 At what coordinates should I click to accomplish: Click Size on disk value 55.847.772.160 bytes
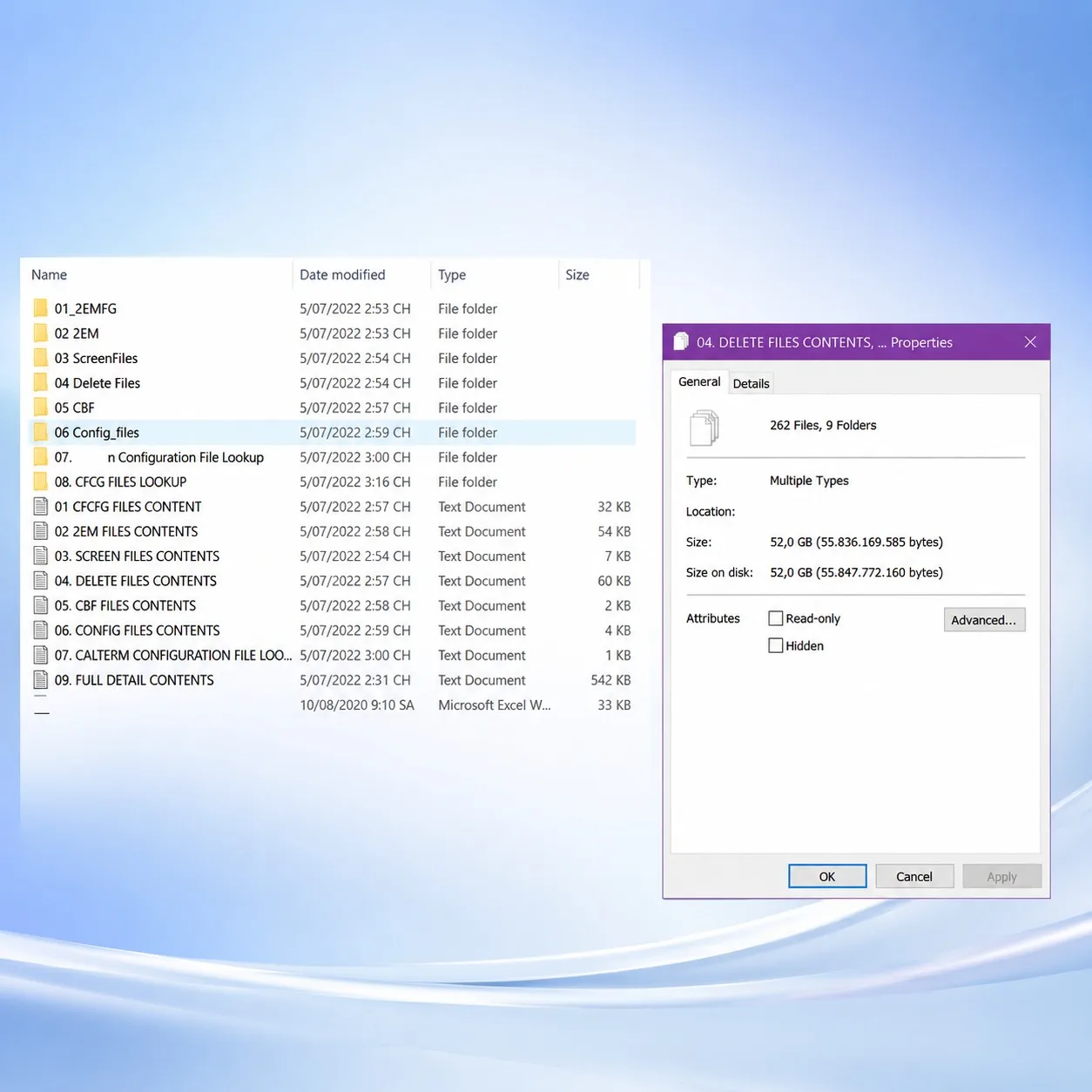[856, 572]
